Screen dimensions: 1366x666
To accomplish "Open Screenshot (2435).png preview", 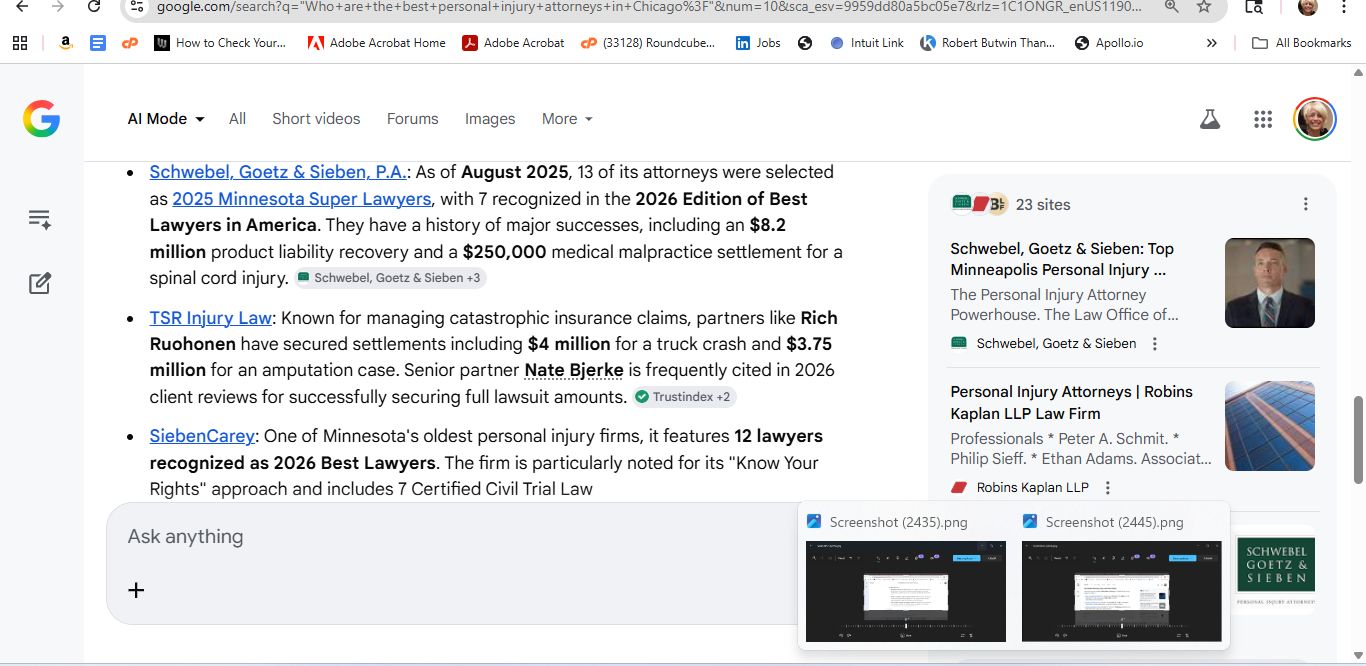I will tap(906, 579).
